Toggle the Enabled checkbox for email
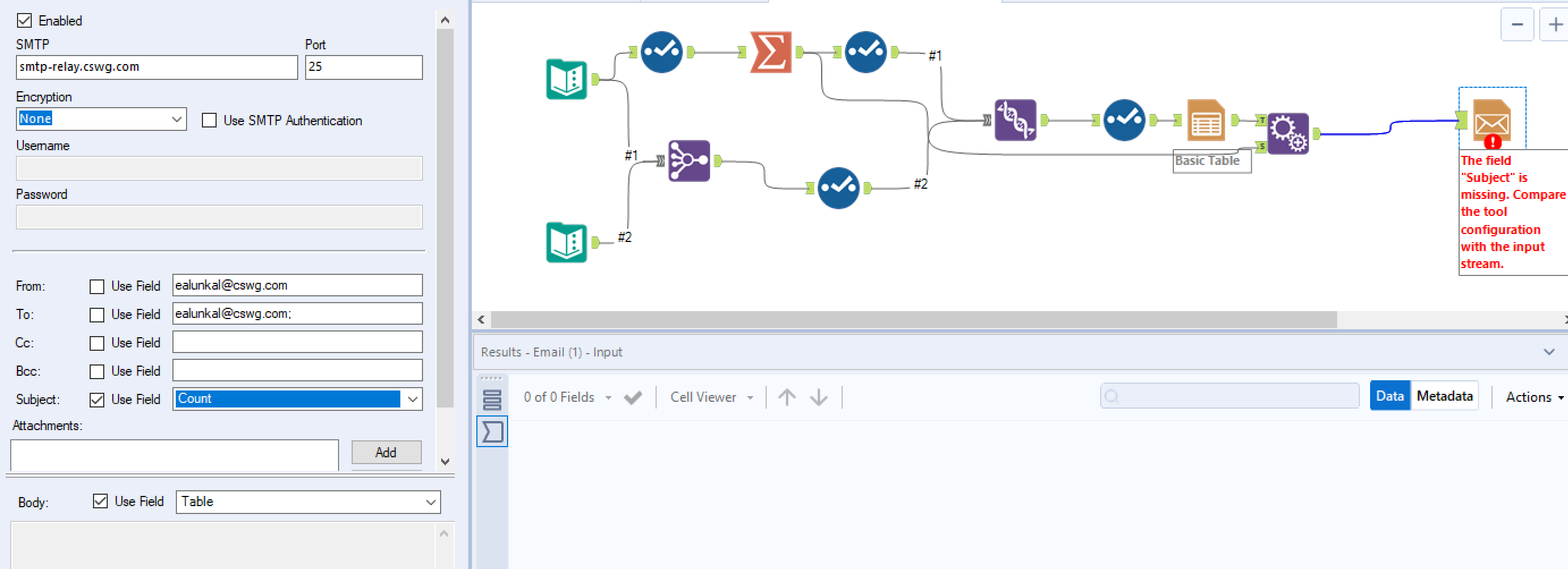 [24, 20]
